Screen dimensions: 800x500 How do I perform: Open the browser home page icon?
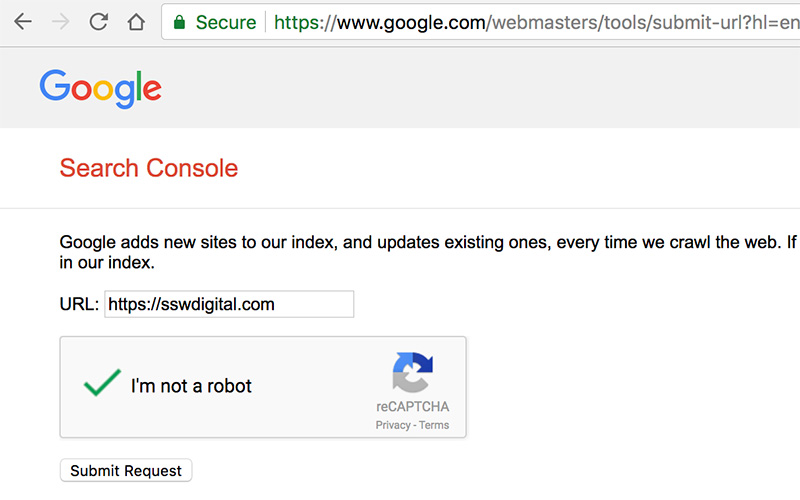click(136, 21)
